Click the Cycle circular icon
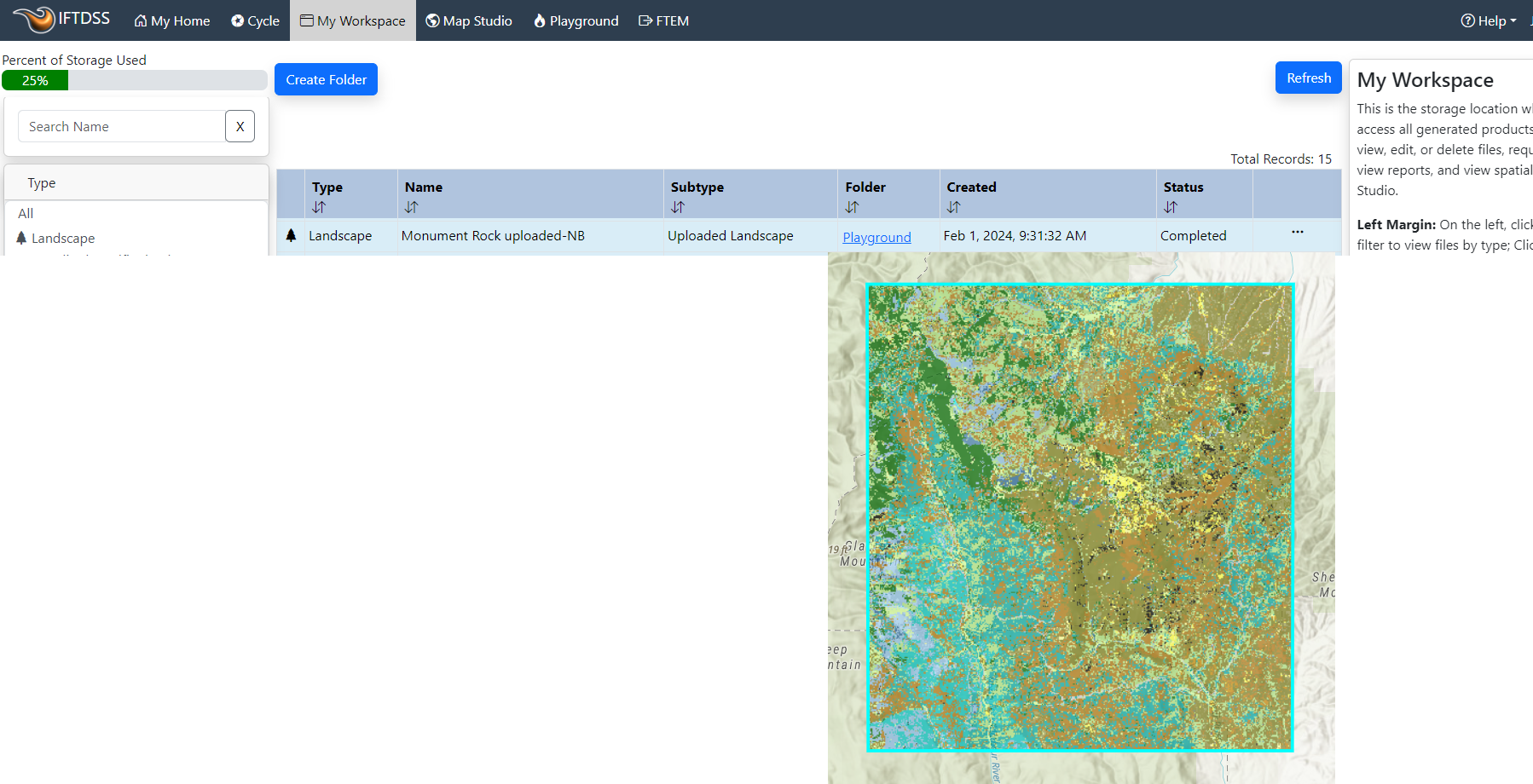Screen dimensions: 1533x784 coord(237,20)
